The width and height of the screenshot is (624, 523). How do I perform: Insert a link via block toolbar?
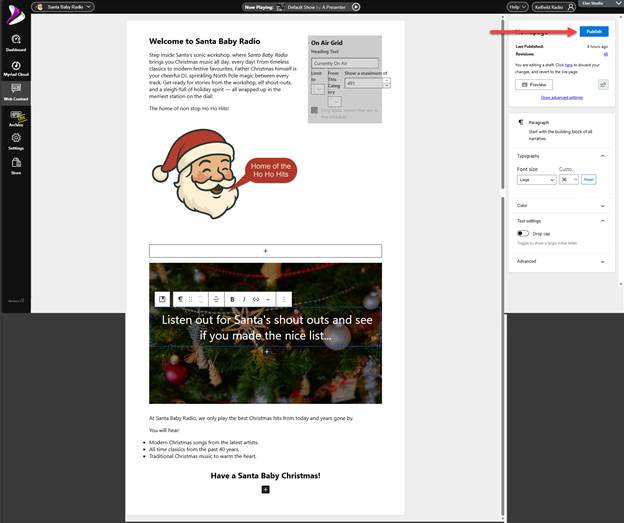[x=256, y=299]
